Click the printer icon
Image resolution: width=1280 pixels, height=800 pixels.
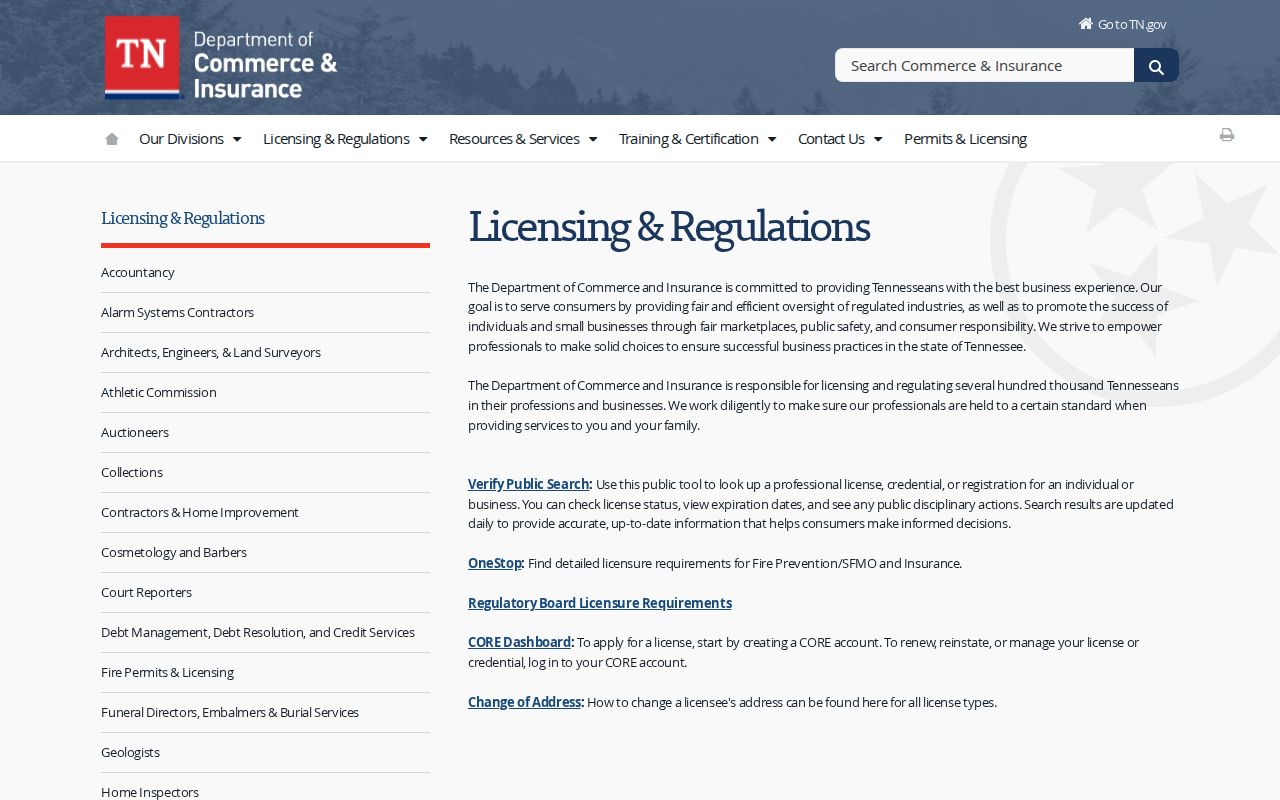[x=1227, y=135]
